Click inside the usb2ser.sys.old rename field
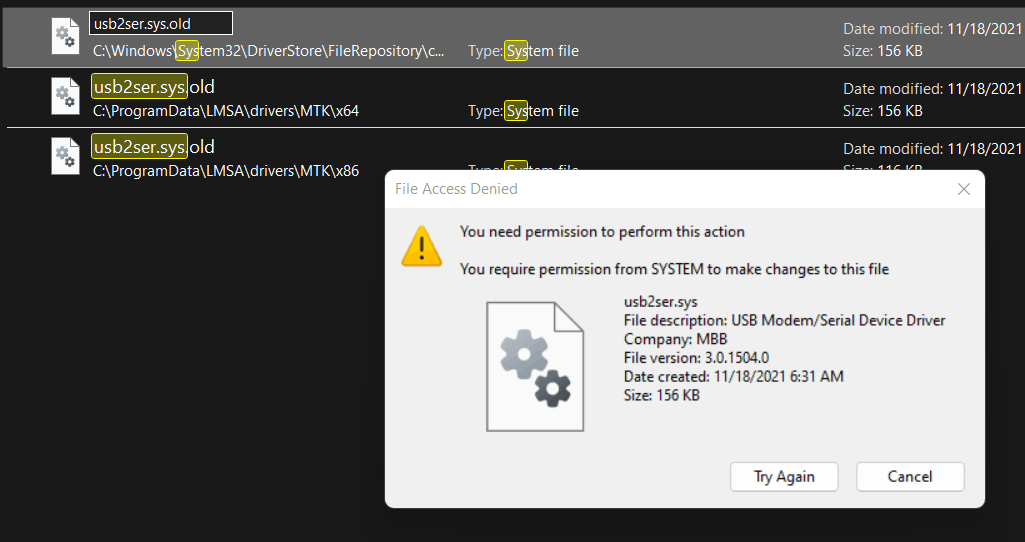 (161, 24)
